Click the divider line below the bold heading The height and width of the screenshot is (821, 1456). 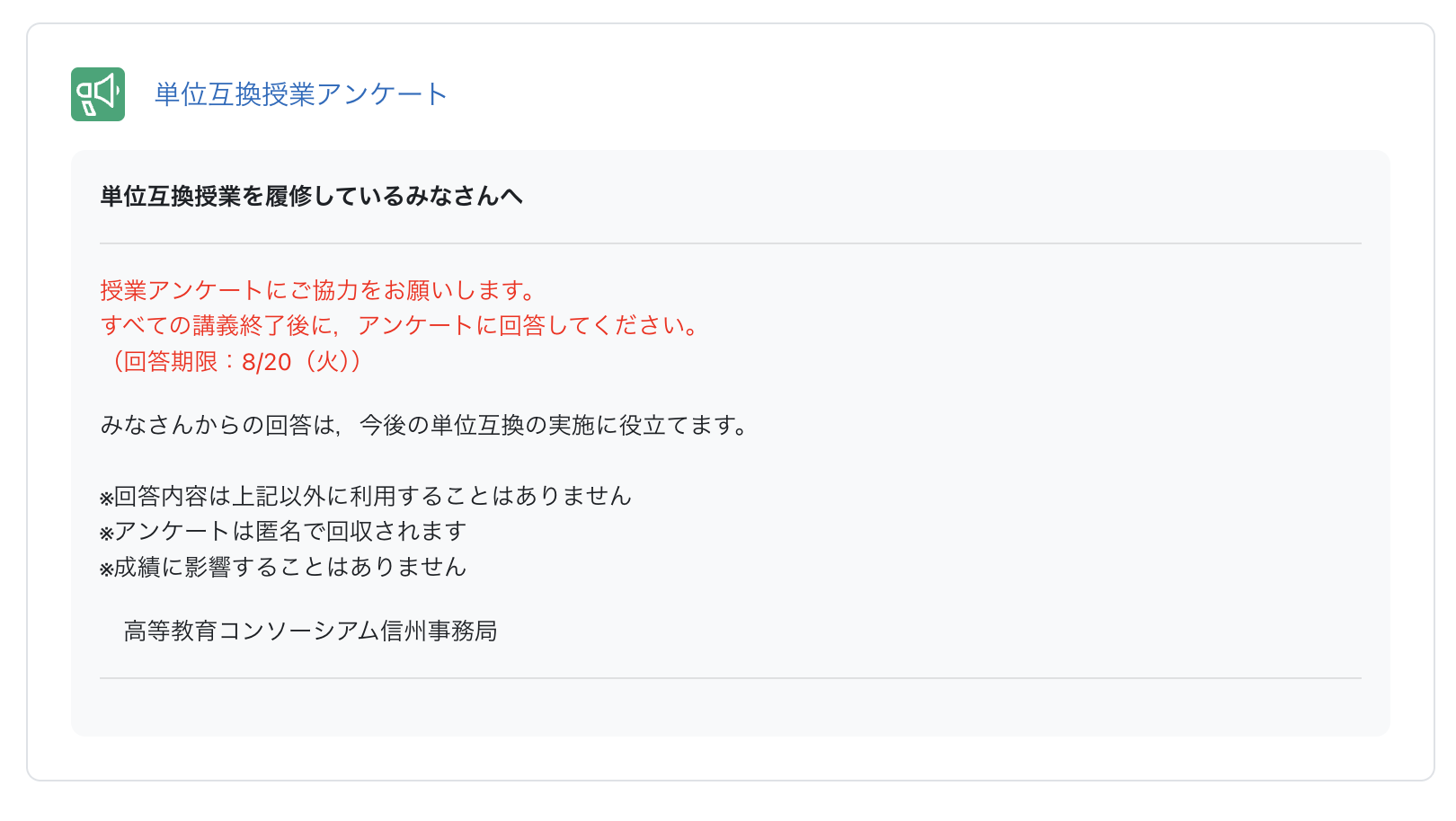click(731, 243)
